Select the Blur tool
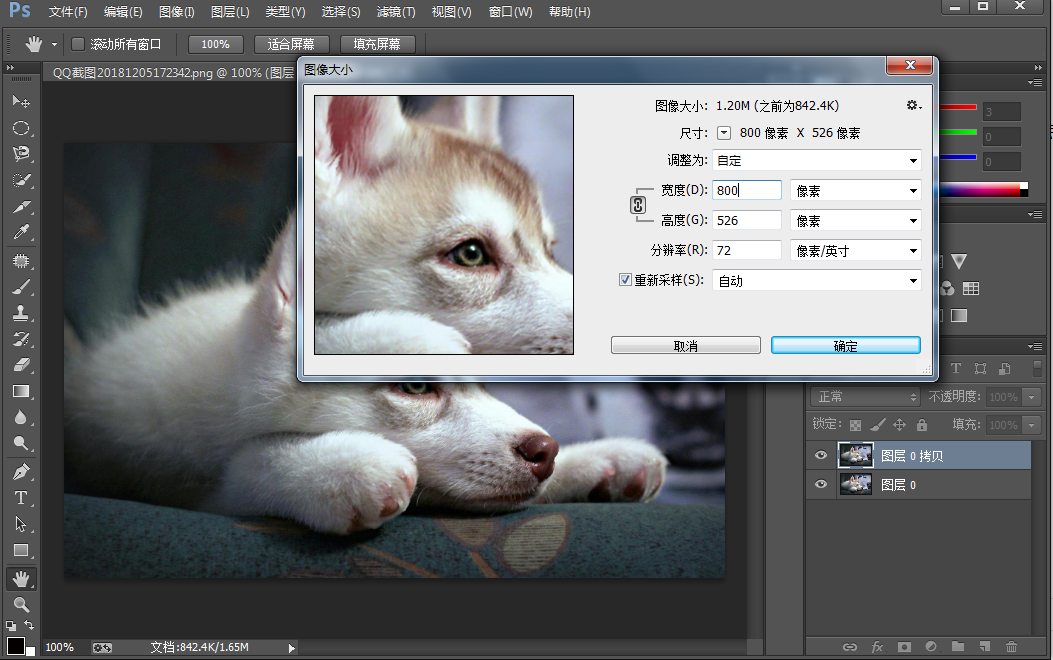The image size is (1053, 660). [21, 417]
